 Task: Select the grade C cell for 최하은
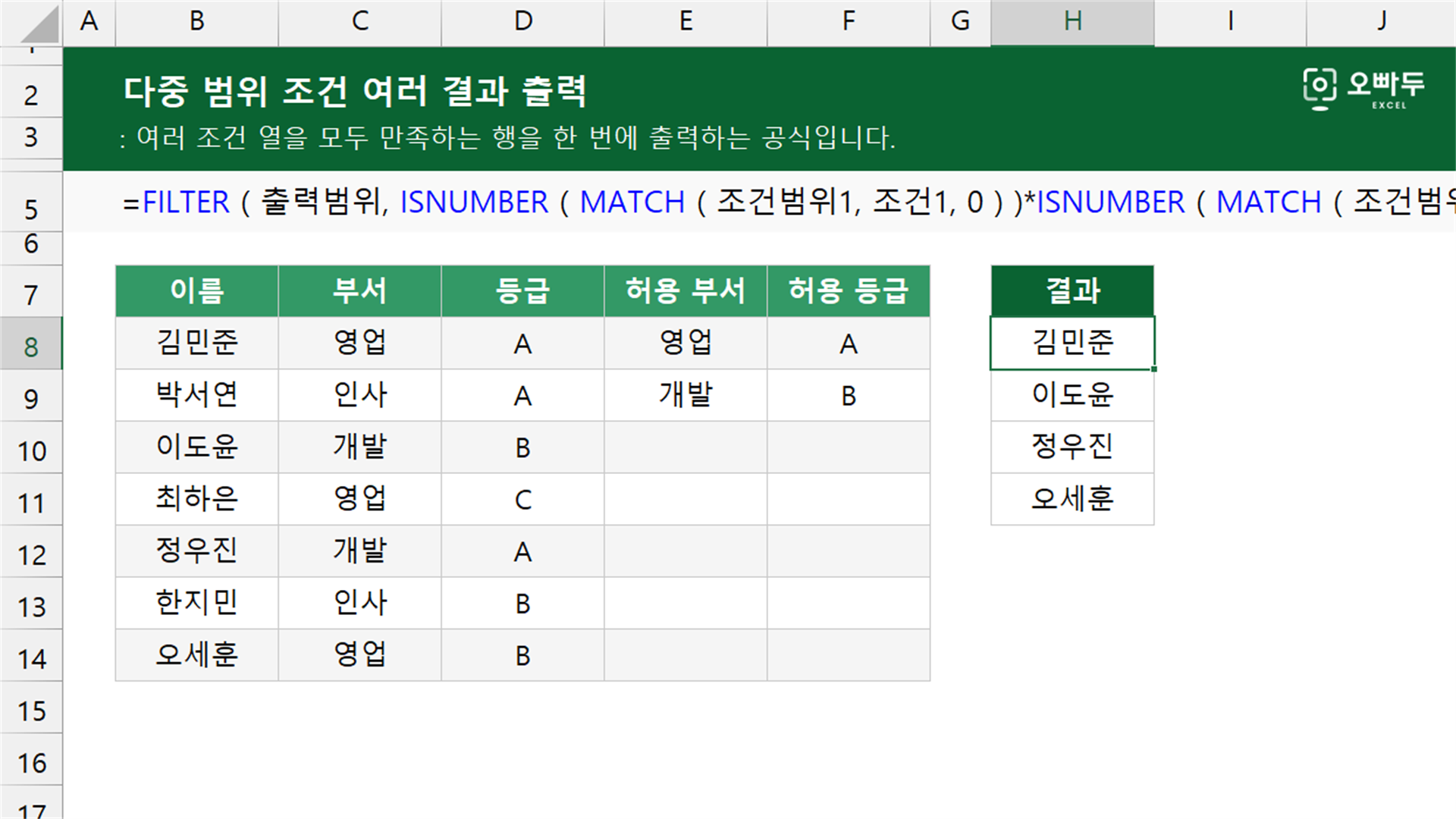[x=522, y=499]
